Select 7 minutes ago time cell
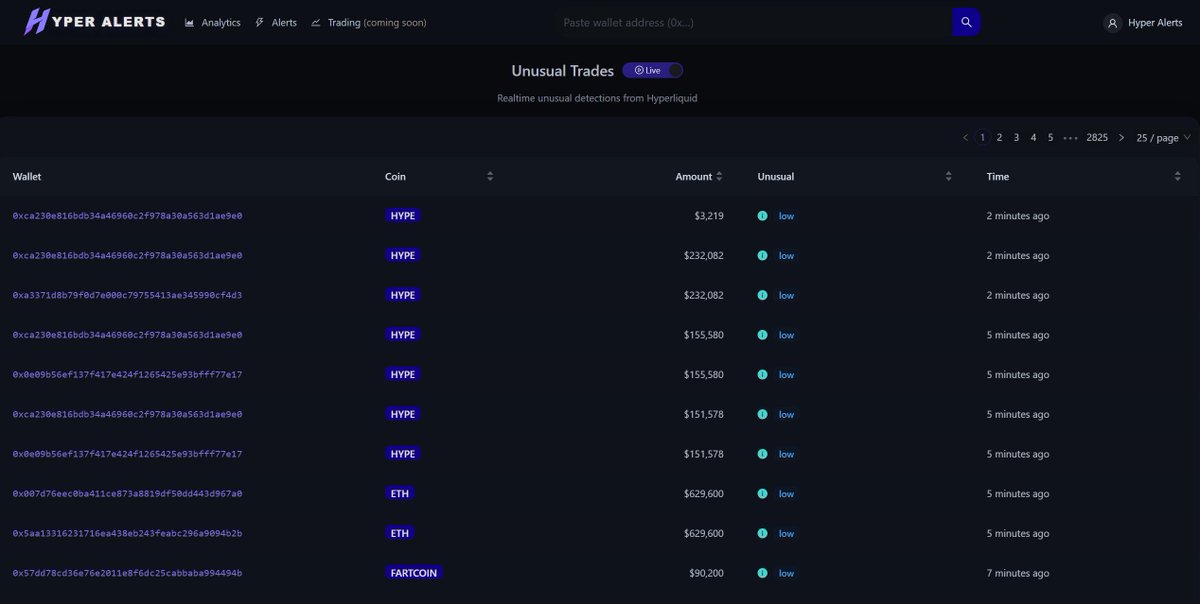Screen dimensions: 1200x604 pyautogui.click(x=1018, y=573)
